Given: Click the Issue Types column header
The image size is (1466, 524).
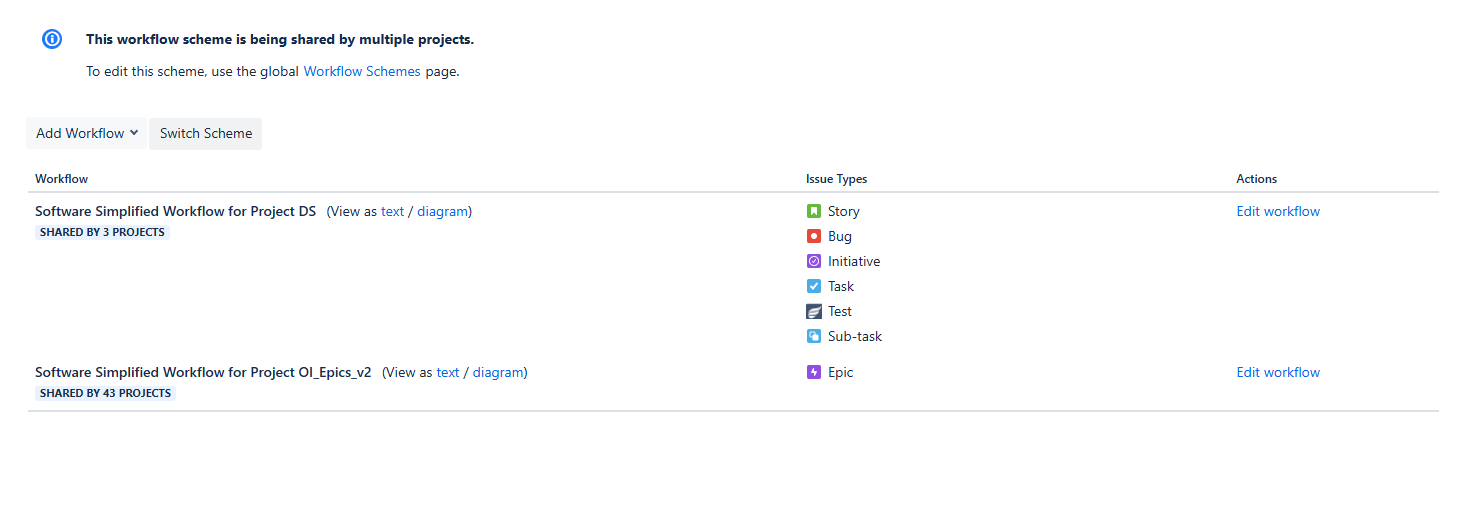Looking at the screenshot, I should (837, 179).
